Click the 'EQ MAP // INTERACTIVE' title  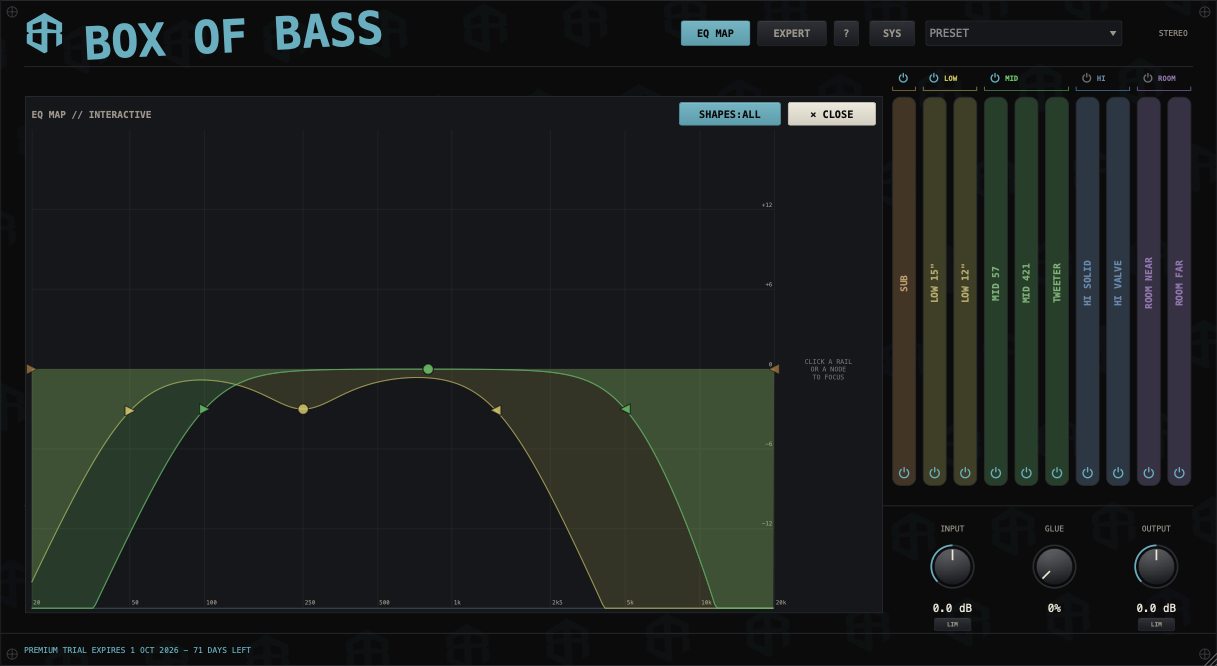point(91,114)
